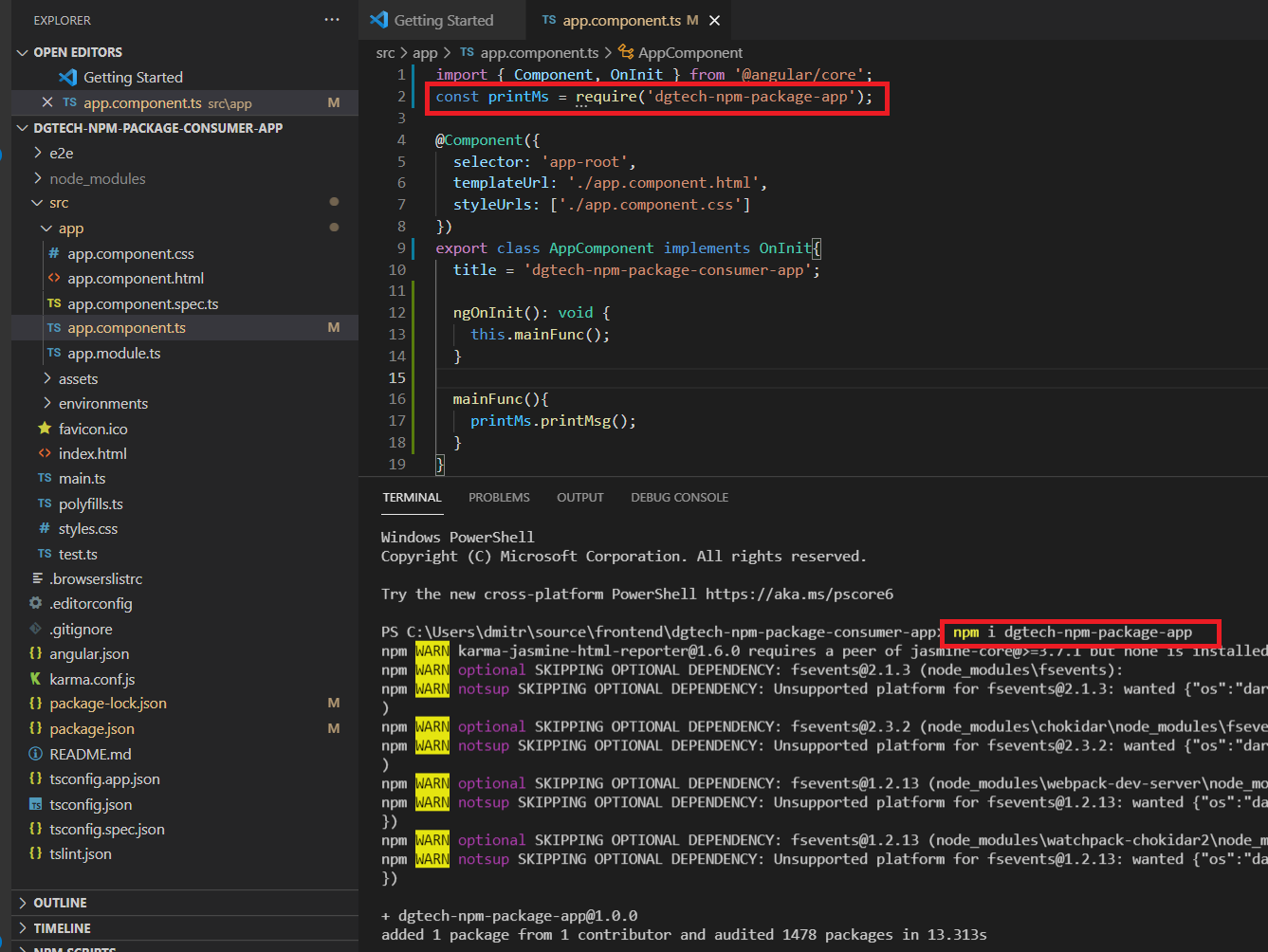Open the .editorconfig gear file
Screen dimensions: 1268x952
point(90,603)
